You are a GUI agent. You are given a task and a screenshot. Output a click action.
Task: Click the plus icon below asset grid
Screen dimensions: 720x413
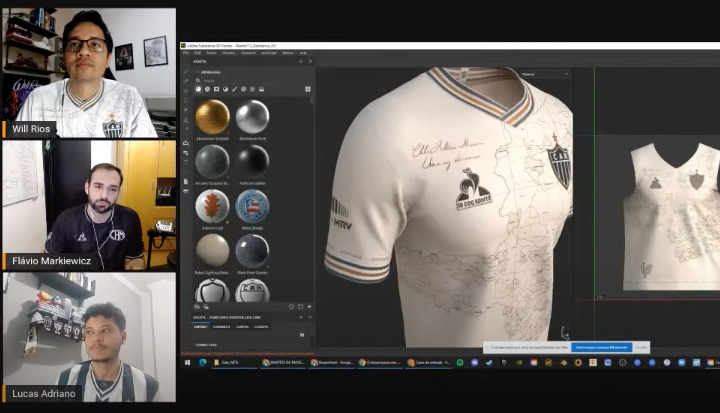[309, 307]
